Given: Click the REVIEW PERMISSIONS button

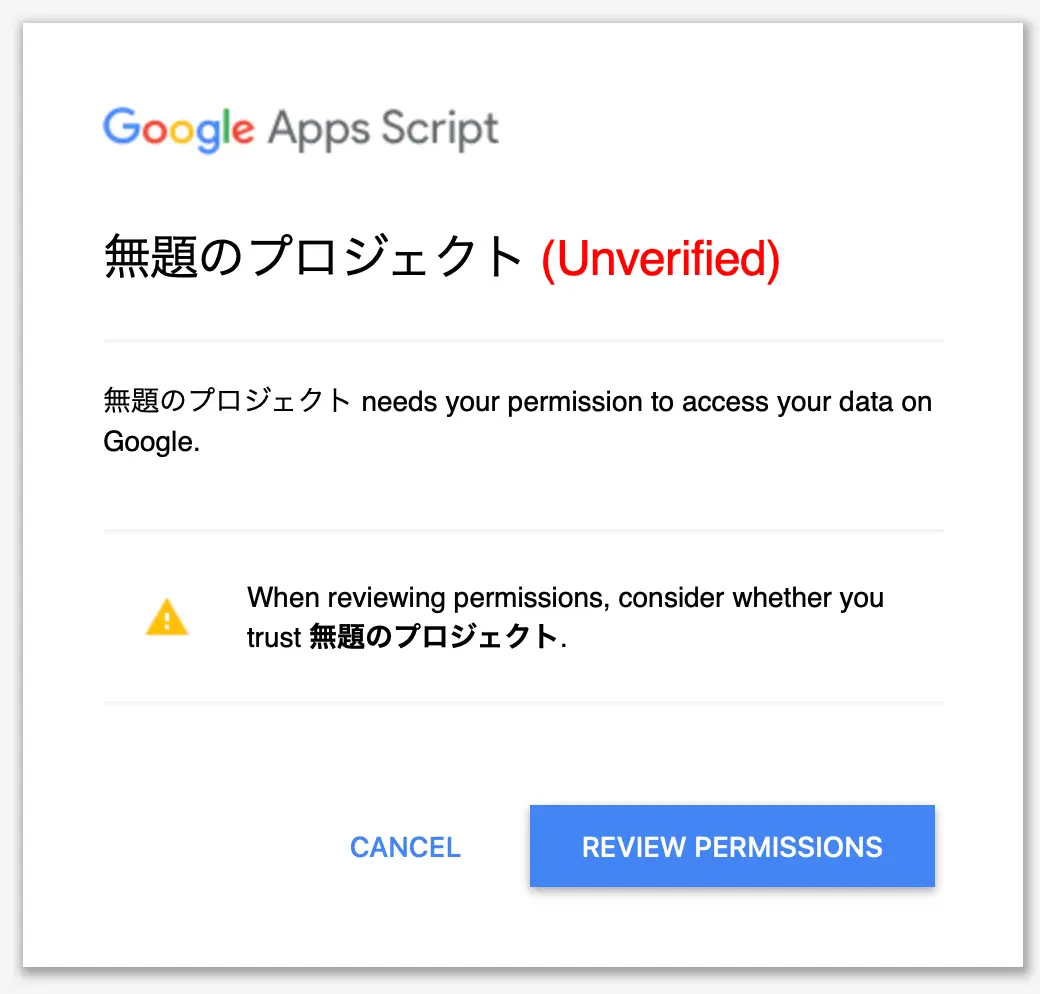Looking at the screenshot, I should 732,845.
